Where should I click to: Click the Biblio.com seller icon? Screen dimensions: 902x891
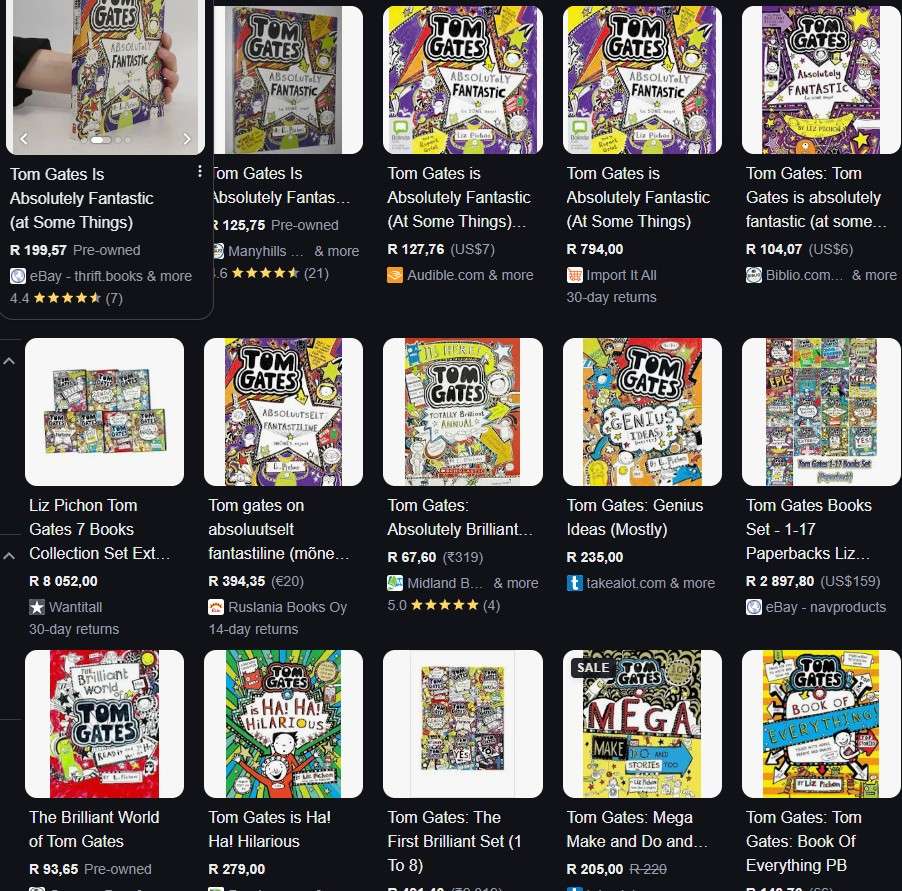(x=754, y=275)
